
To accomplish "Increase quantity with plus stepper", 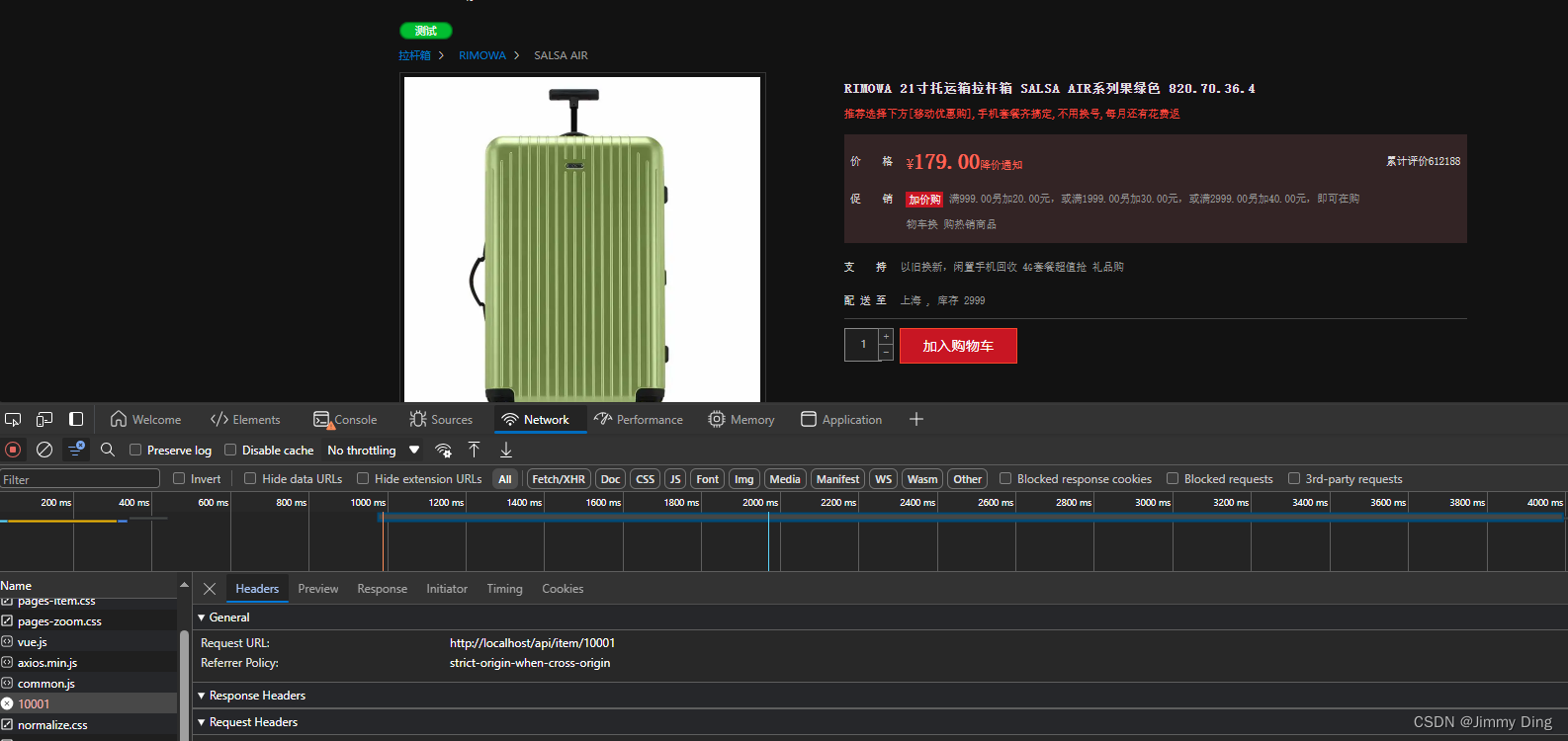I will 886,337.
